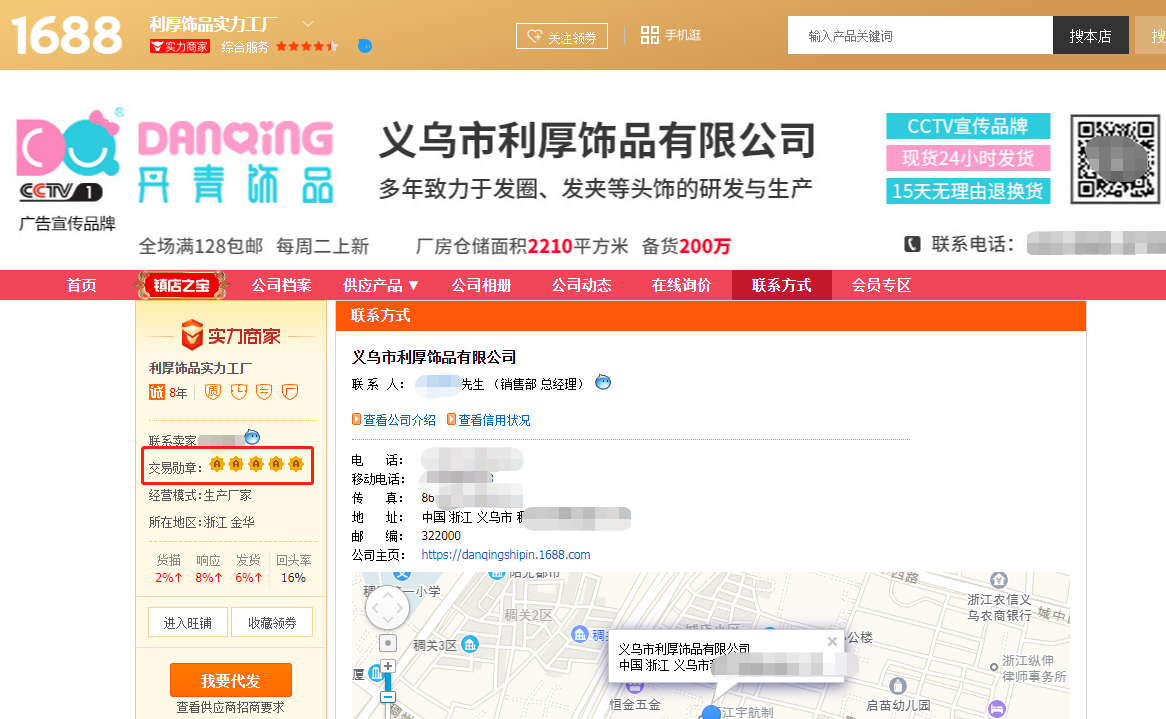Open the 公司档案 tab

280,286
